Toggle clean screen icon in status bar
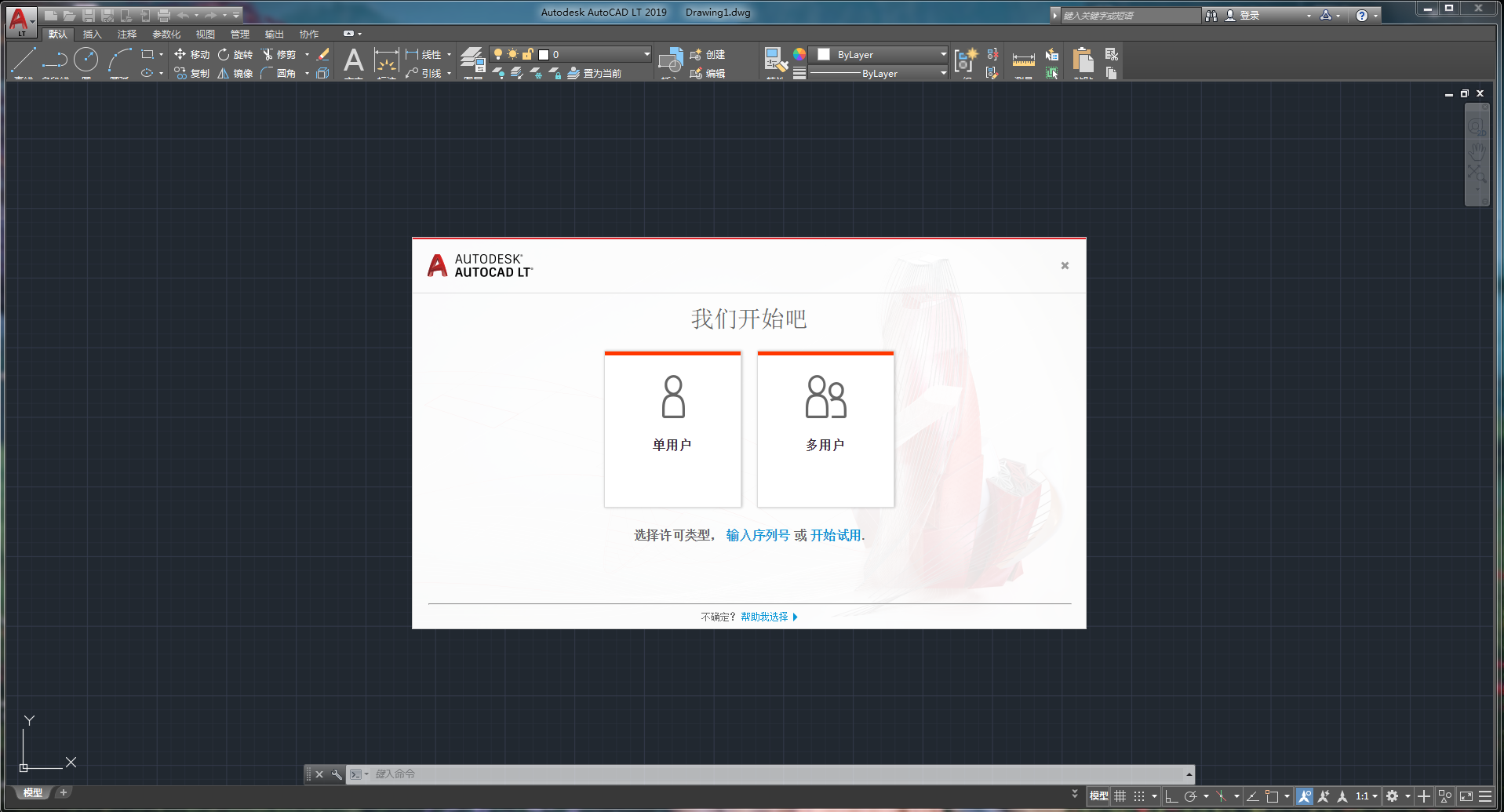 coord(1466,796)
